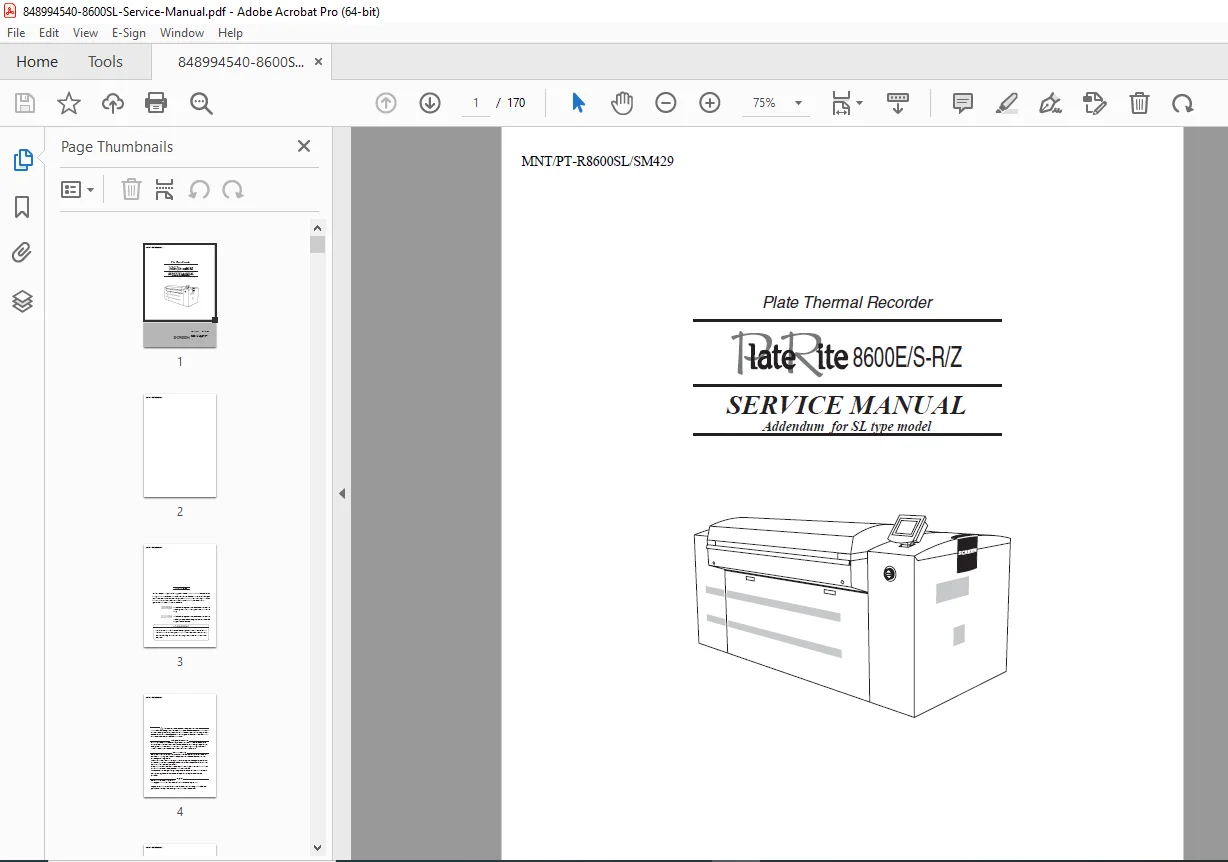
Task: Open the Attachments paperclip panel
Action: [x=22, y=253]
